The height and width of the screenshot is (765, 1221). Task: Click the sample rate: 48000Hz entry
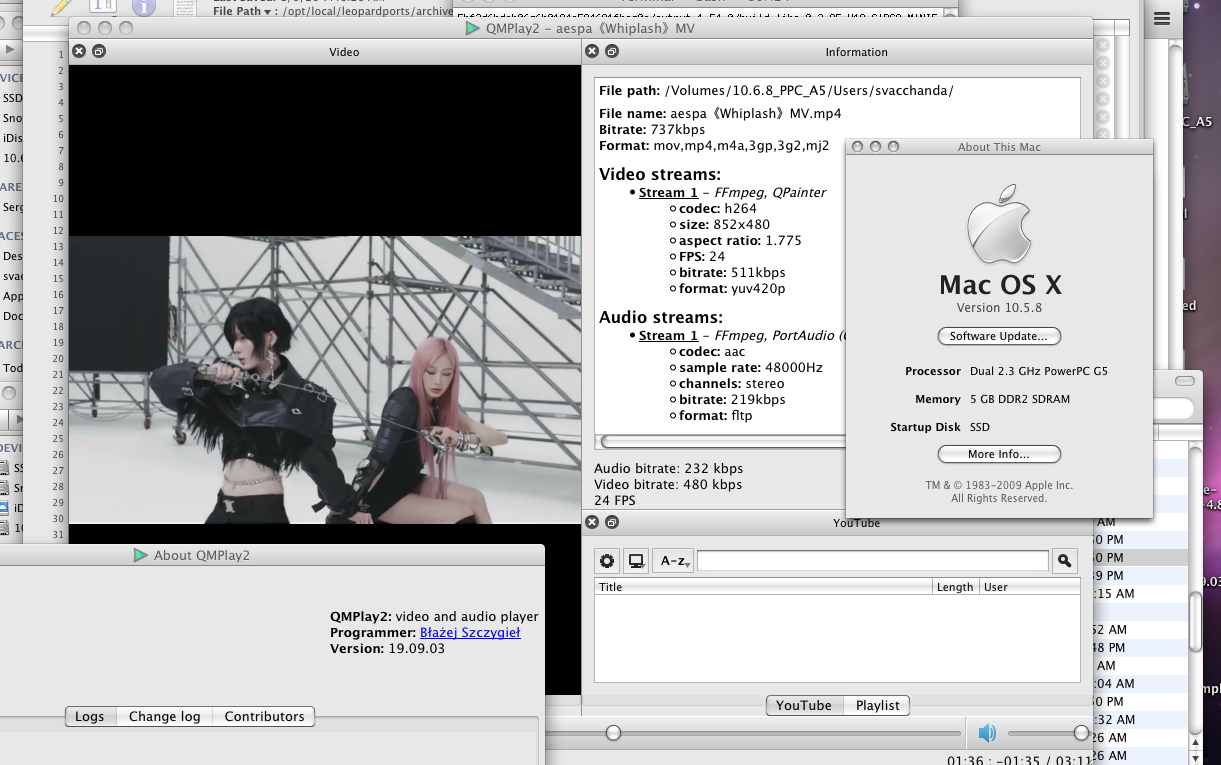point(751,367)
